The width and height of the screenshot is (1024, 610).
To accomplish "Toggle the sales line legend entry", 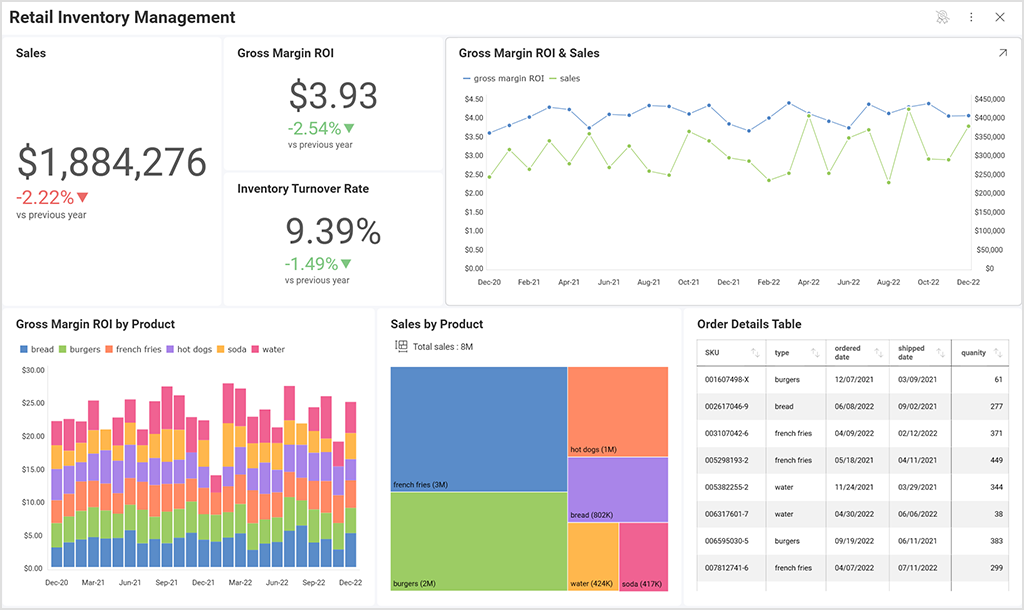I will 565,78.
